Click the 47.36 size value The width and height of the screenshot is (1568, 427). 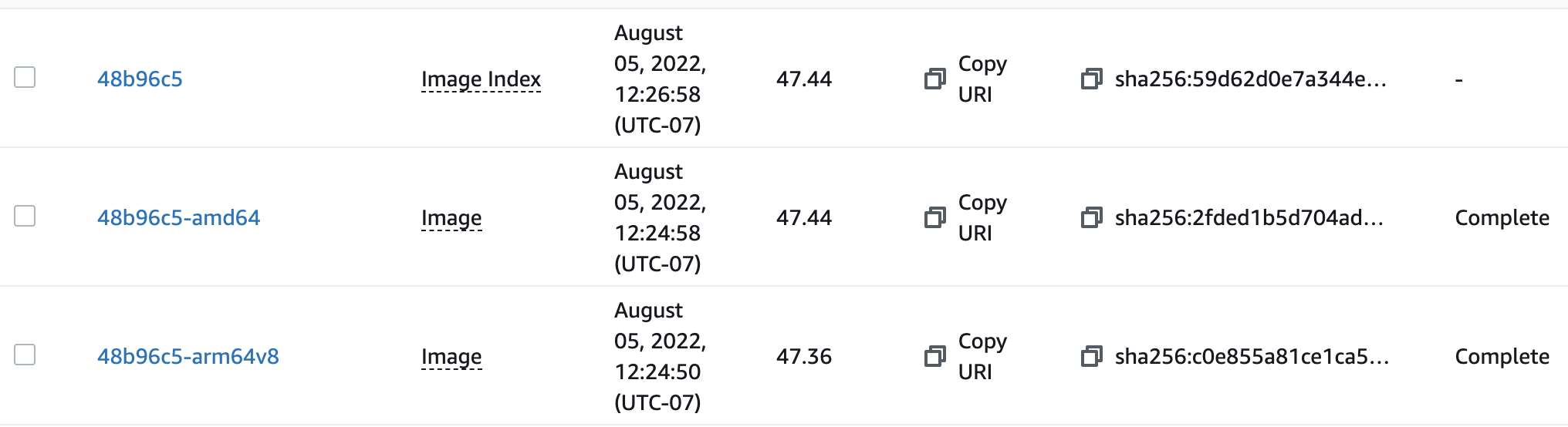click(x=804, y=356)
